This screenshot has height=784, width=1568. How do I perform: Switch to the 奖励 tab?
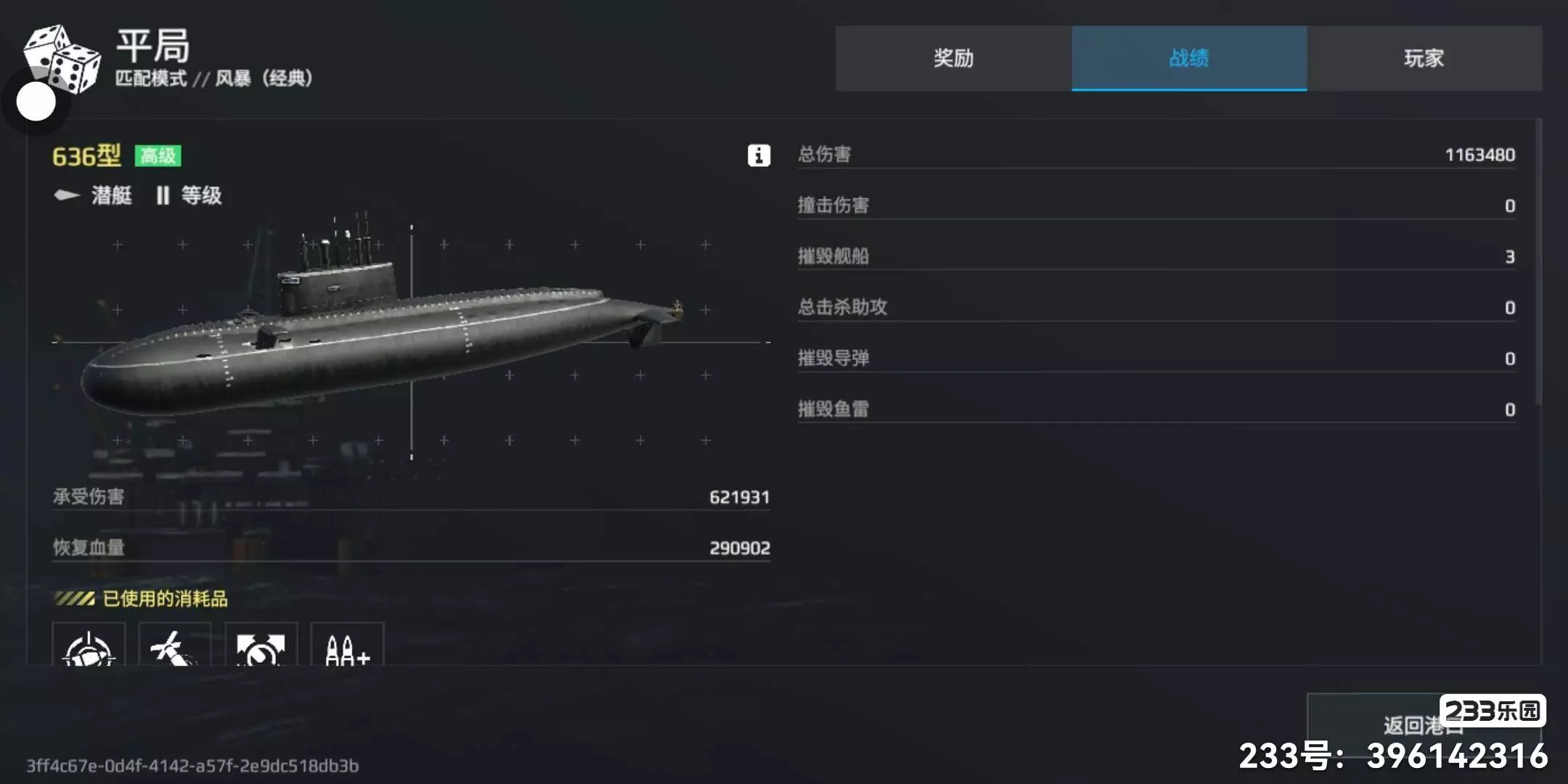pyautogui.click(x=953, y=58)
